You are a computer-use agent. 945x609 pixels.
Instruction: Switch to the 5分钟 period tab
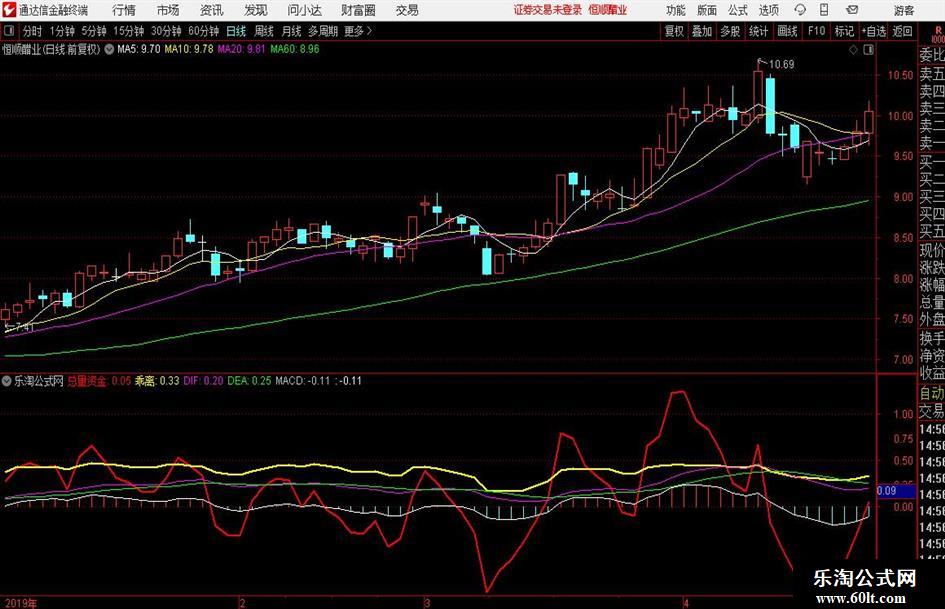click(x=93, y=31)
